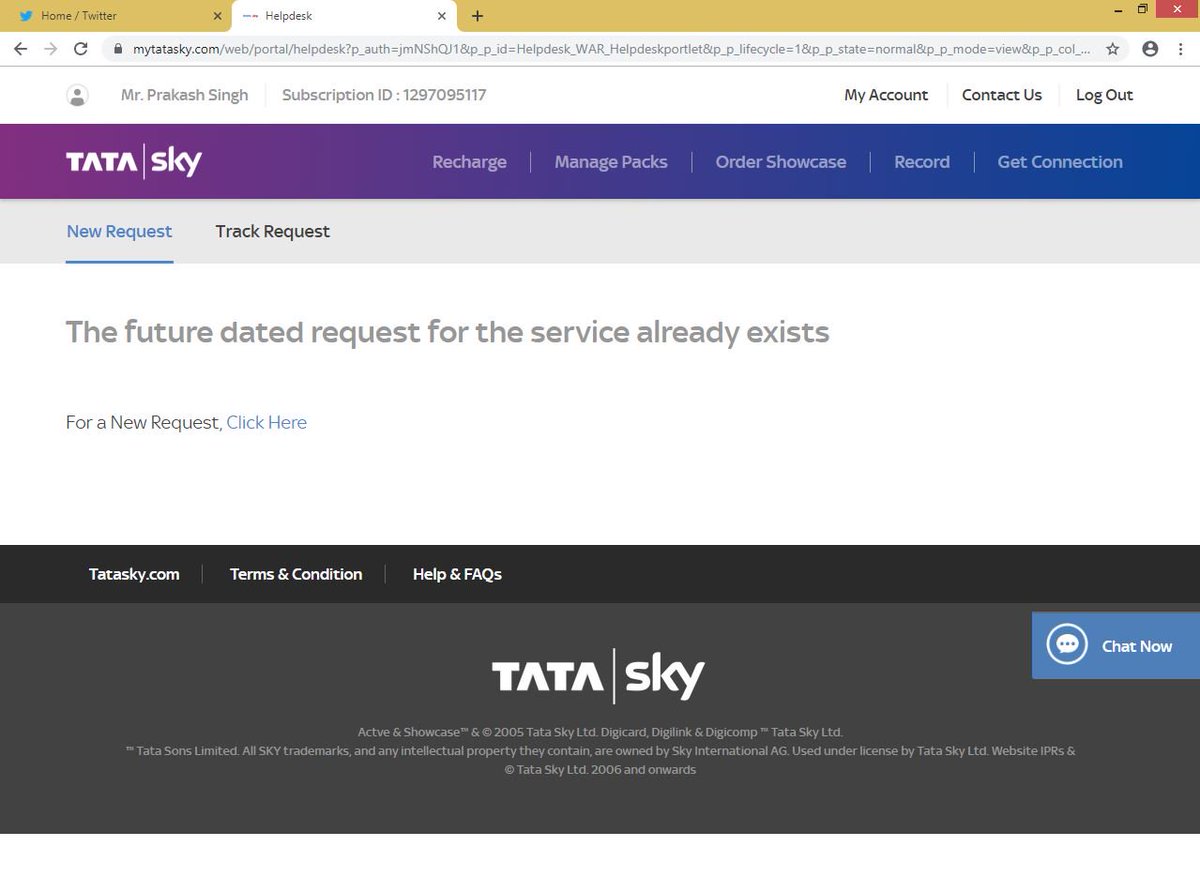Restore down the browser window
Screen dimensions: 1200x892
[1142, 9]
